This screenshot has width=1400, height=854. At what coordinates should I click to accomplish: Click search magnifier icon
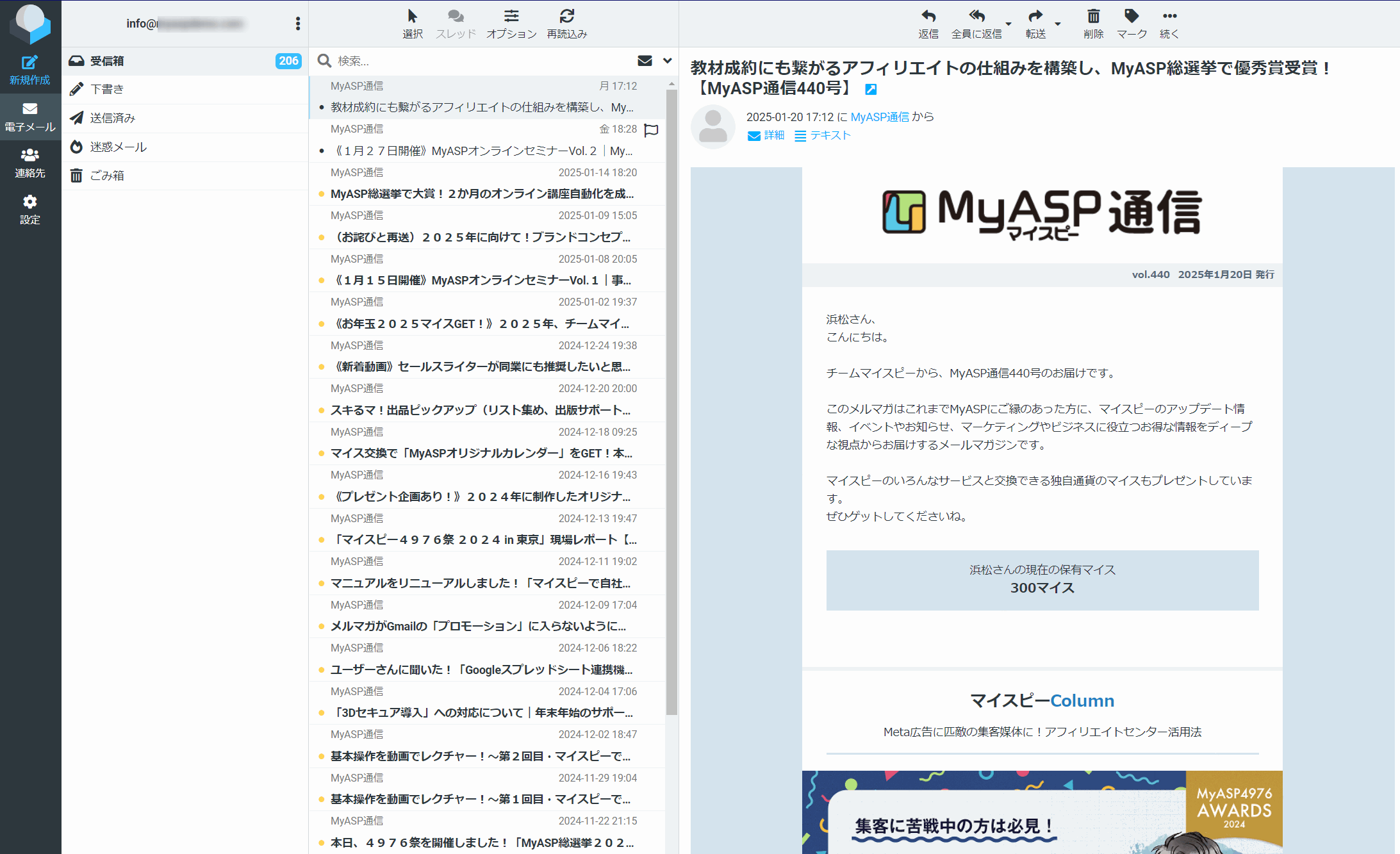coord(324,61)
